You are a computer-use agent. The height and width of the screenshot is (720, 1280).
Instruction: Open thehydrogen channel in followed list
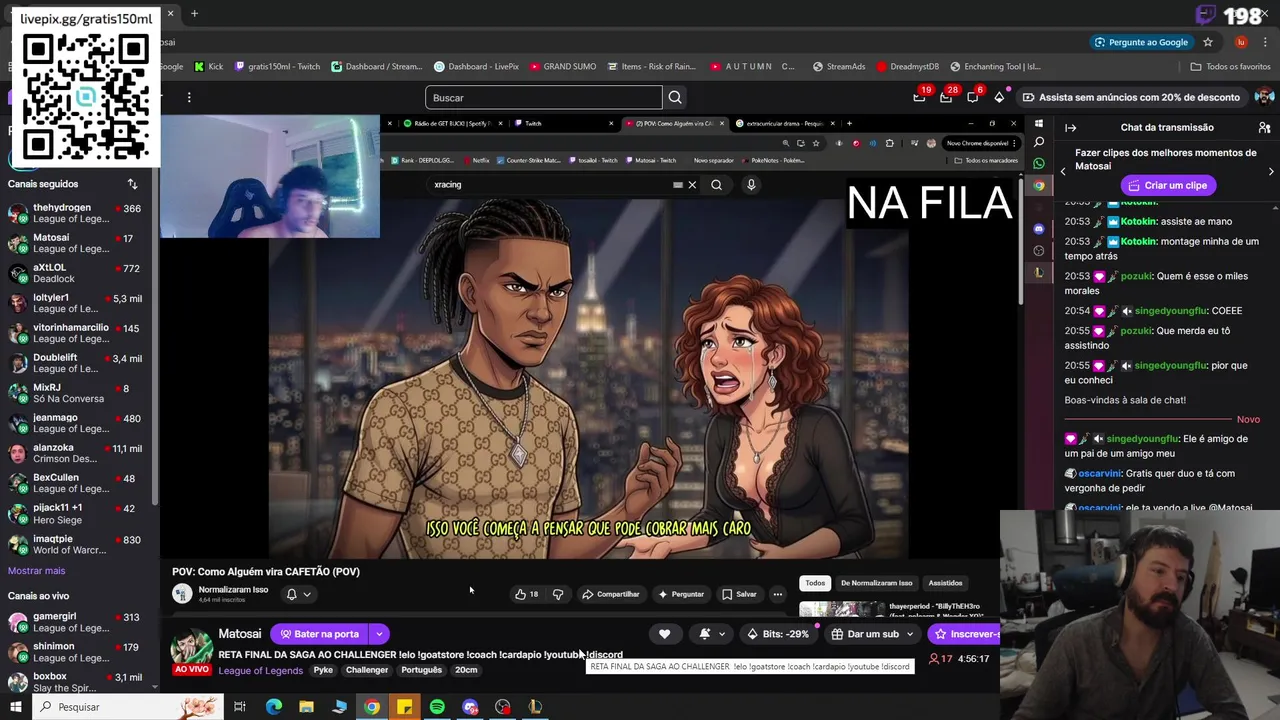tap(76, 214)
